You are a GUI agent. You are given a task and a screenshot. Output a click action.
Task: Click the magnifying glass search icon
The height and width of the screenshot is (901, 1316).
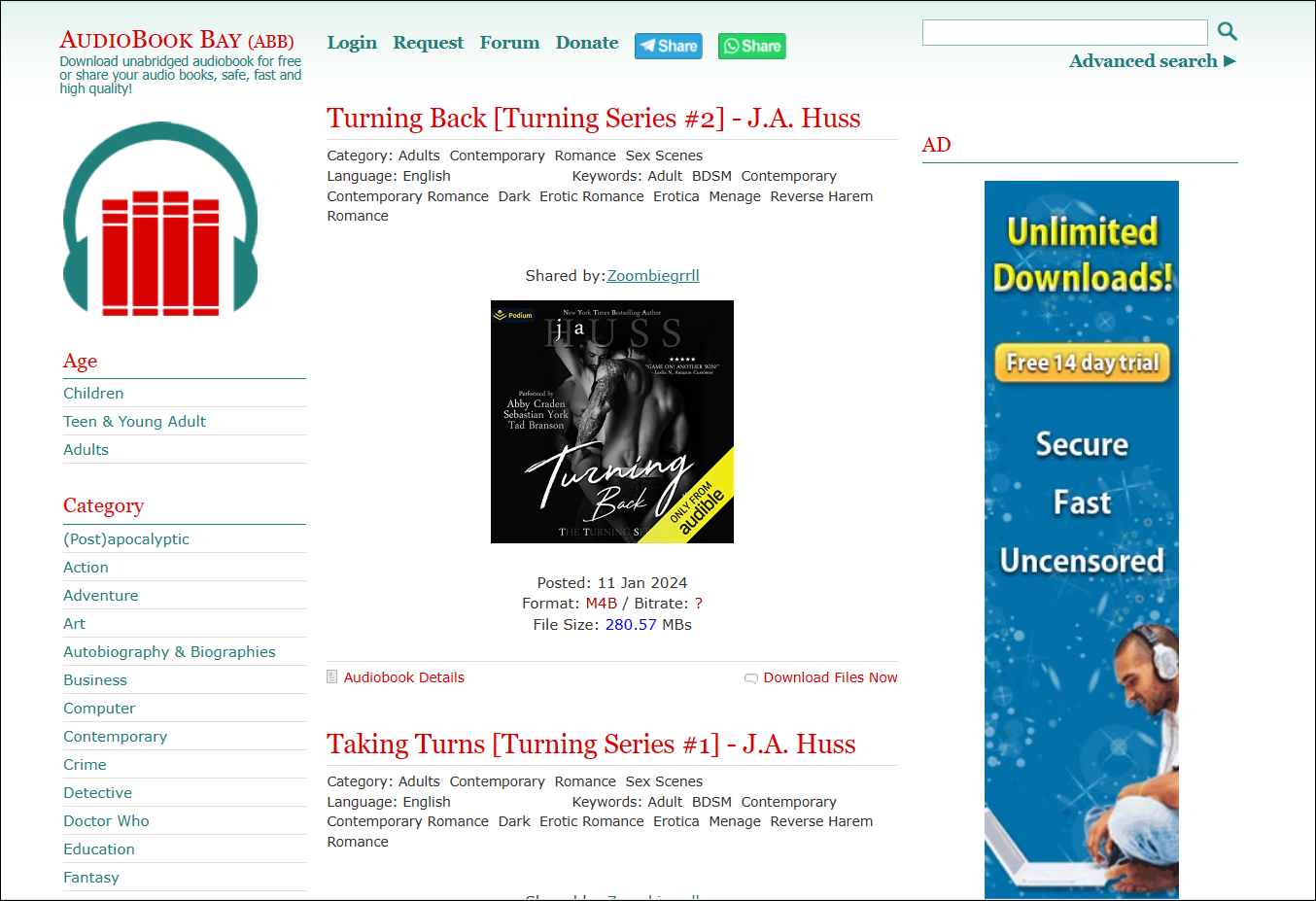click(1228, 32)
